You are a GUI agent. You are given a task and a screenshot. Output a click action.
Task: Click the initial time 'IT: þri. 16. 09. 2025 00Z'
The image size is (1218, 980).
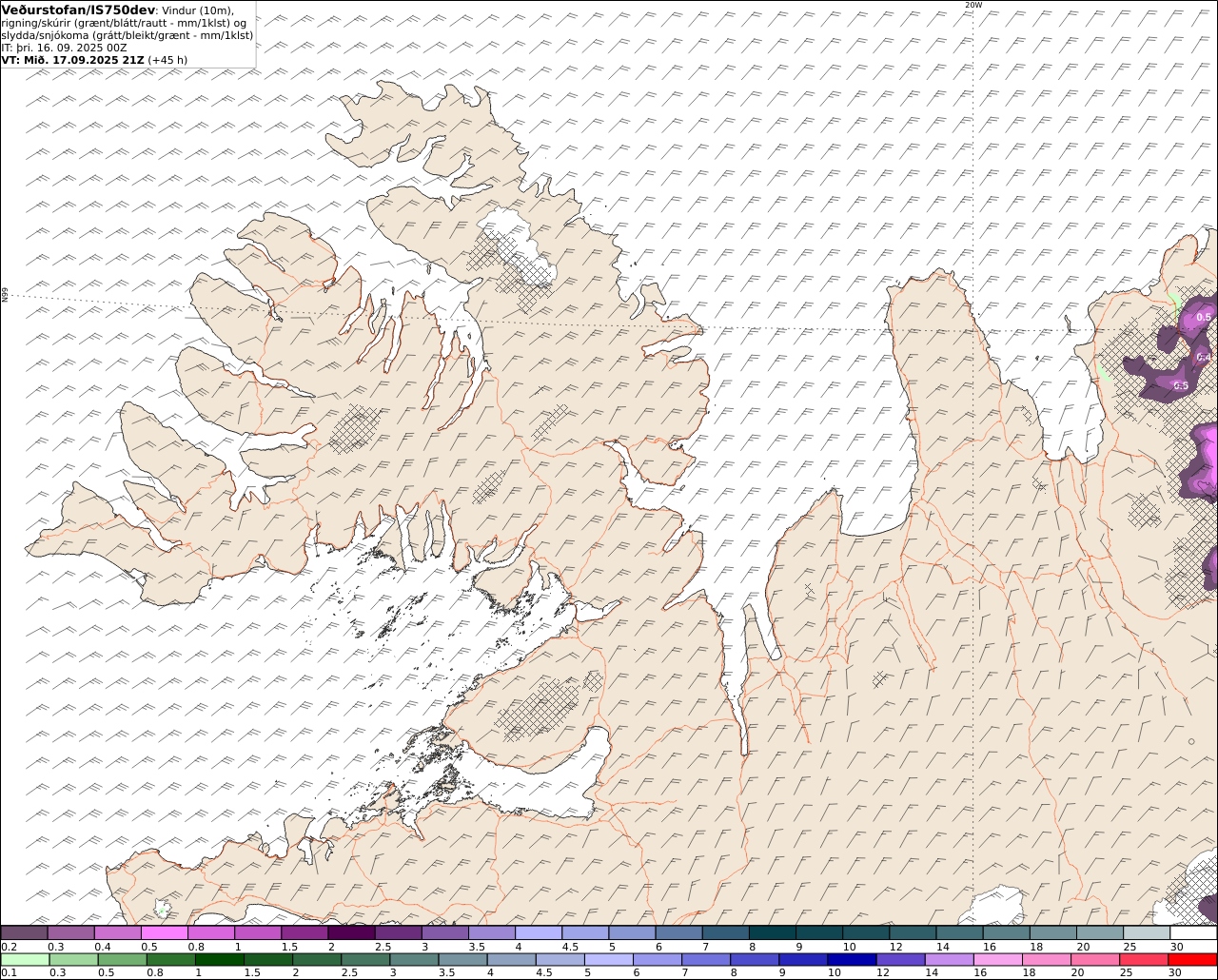64,48
